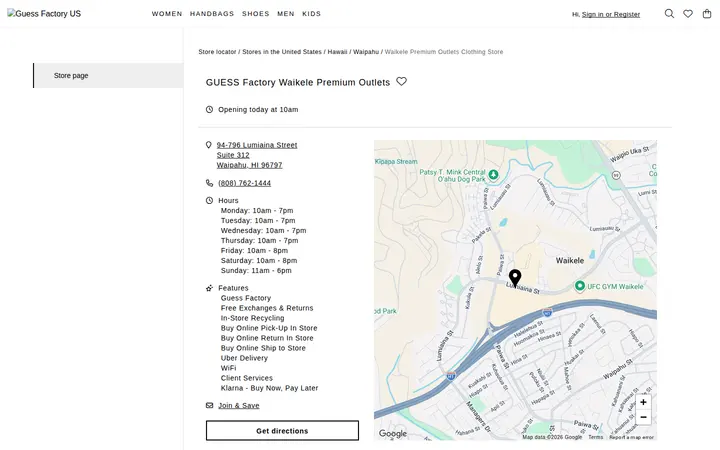Click the Uber Delivery feature
Screen dimensions: 720x450
pos(244,358)
